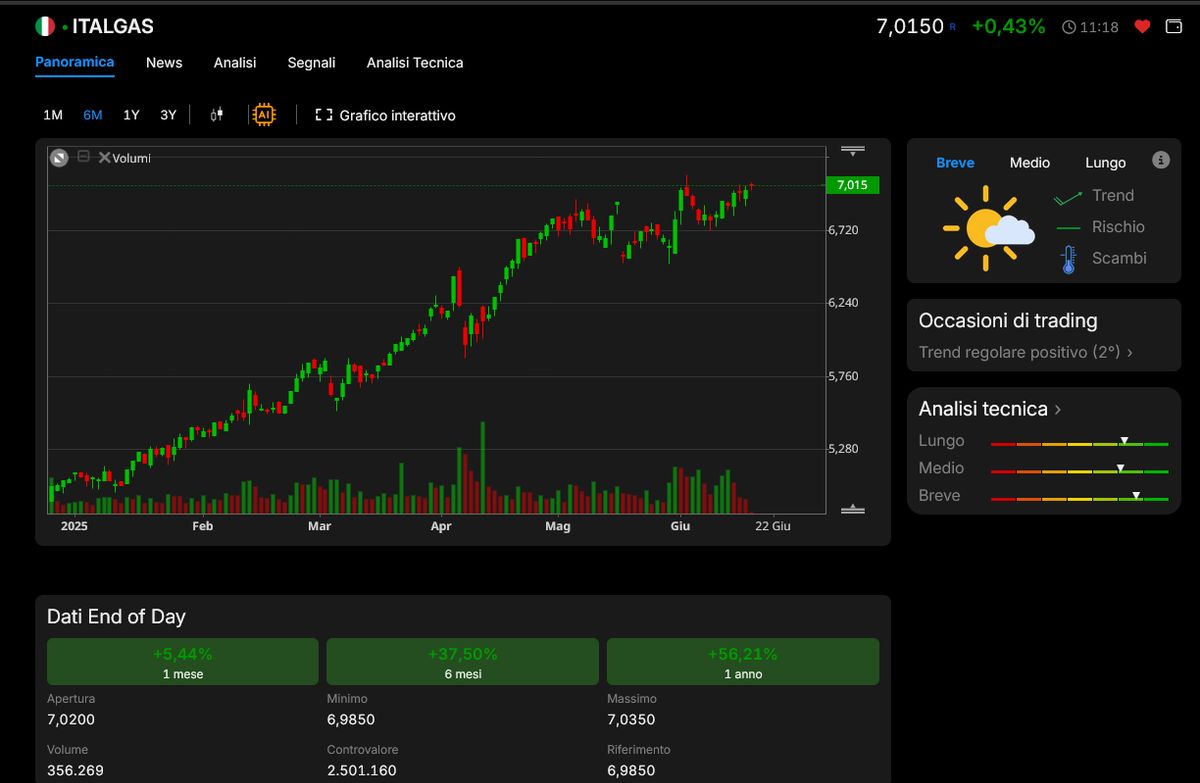Click the 7,0150 last price value

(x=909, y=27)
